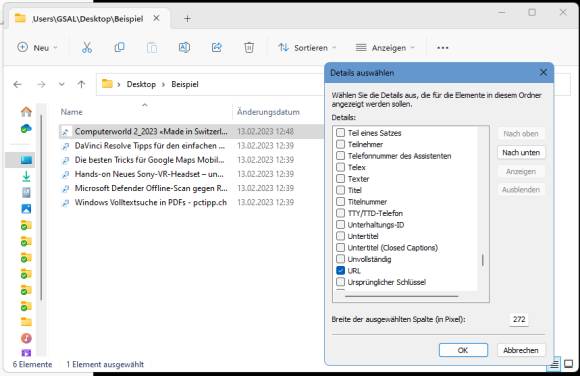The height and width of the screenshot is (376, 580).
Task: Select the Beispiel folder tab
Action: 88,19
